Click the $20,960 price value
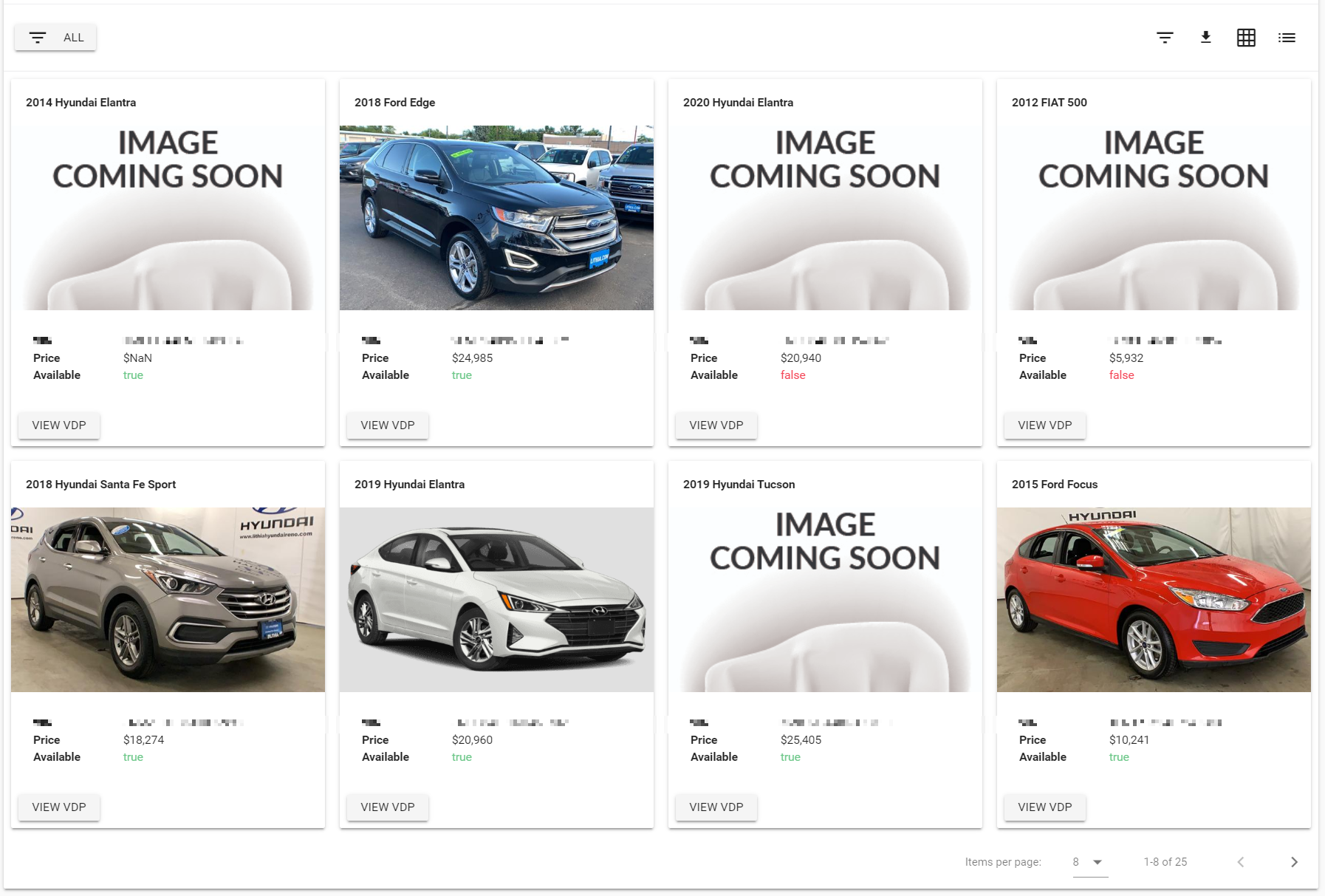 [473, 740]
